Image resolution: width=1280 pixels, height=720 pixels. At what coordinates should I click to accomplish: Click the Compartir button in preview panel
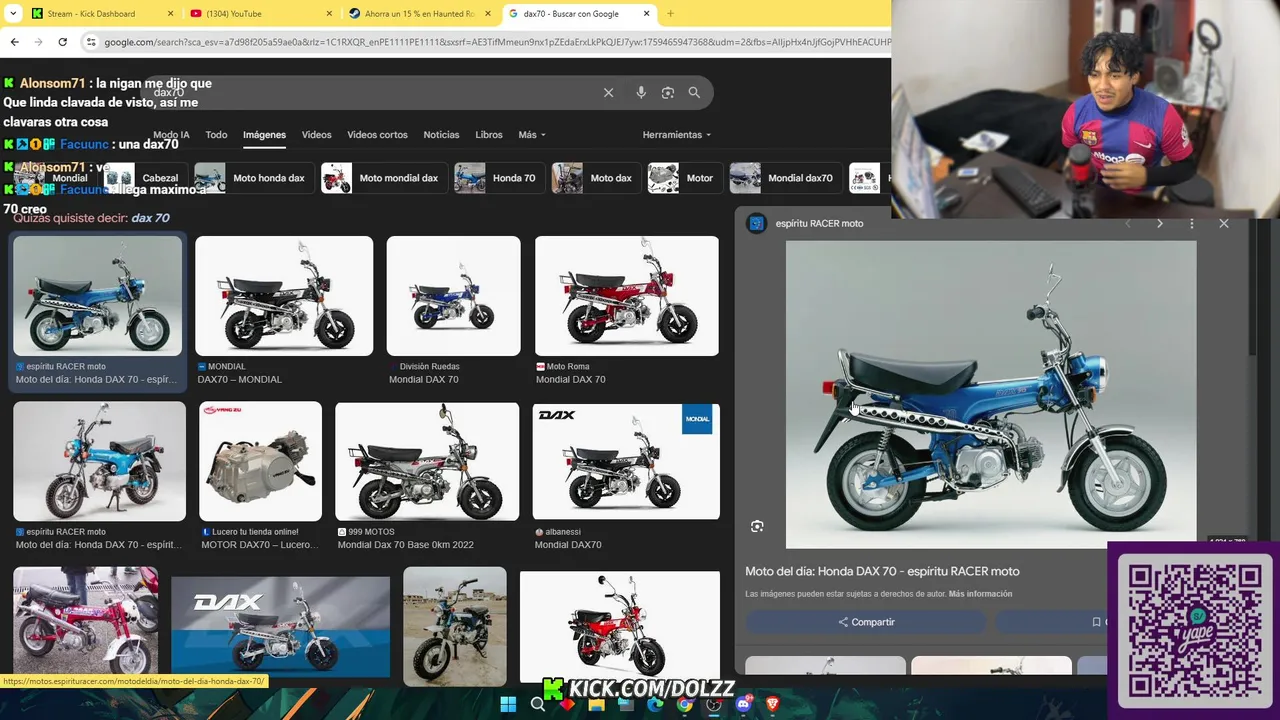866,622
